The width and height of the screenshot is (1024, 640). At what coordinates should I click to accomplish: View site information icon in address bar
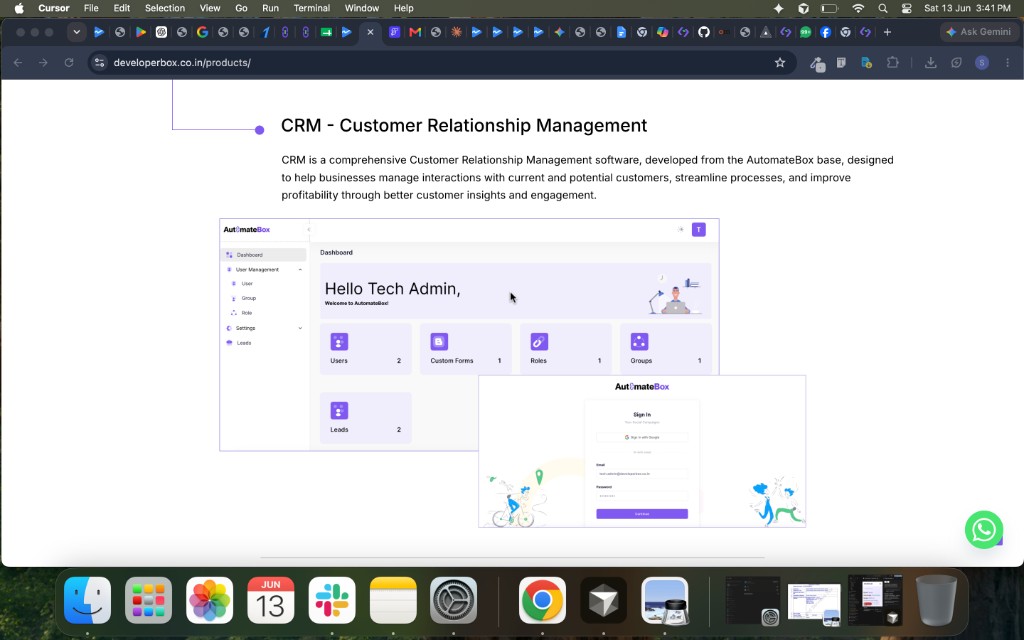(x=99, y=63)
